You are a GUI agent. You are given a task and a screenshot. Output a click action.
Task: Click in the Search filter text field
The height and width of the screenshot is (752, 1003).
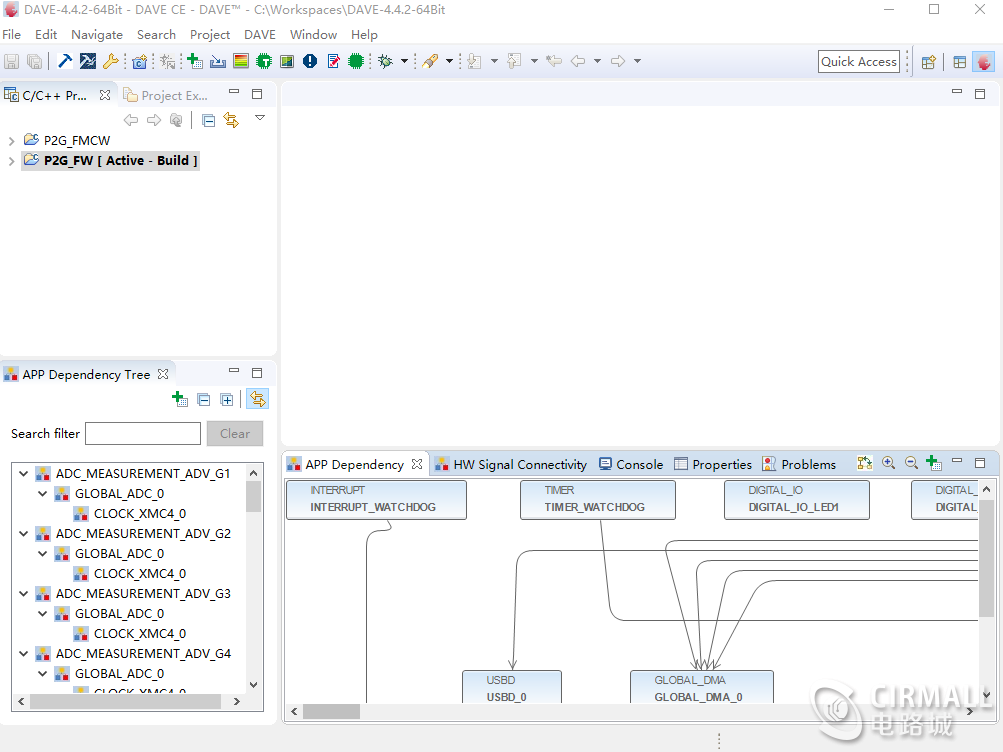(143, 433)
